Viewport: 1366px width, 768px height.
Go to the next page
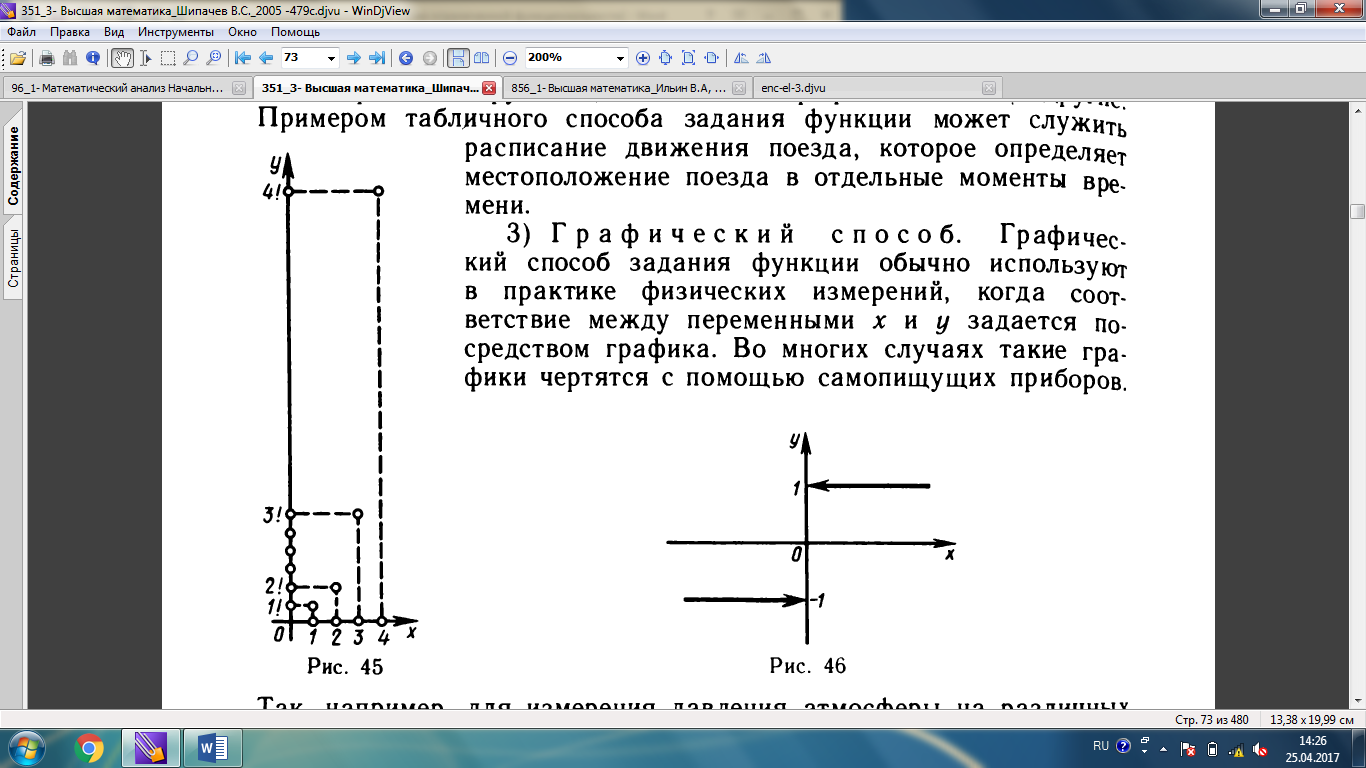pyautogui.click(x=353, y=58)
